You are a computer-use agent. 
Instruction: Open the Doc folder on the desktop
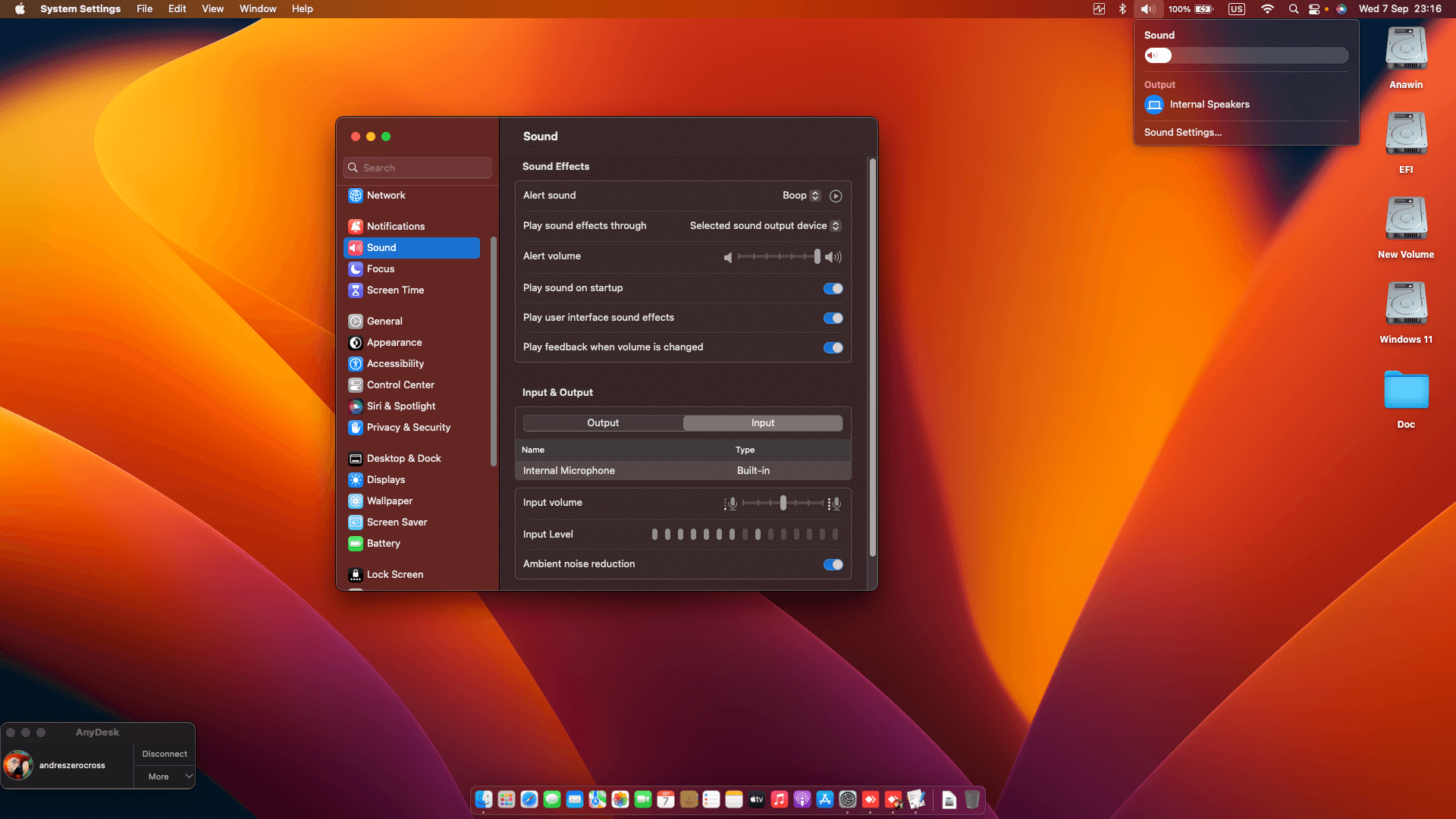[x=1406, y=399]
